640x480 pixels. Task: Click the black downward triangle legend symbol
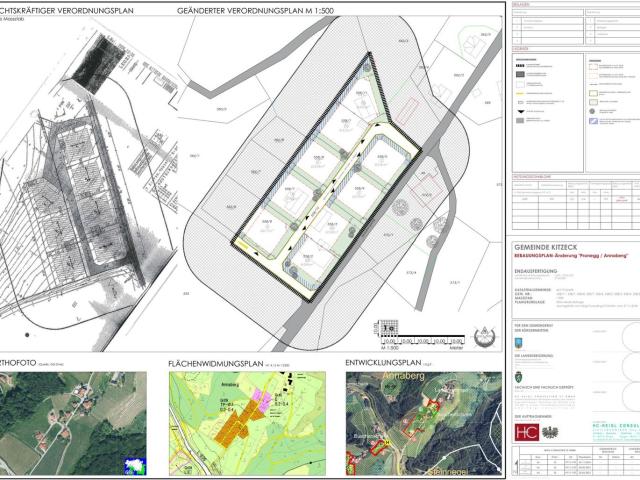click(520, 111)
